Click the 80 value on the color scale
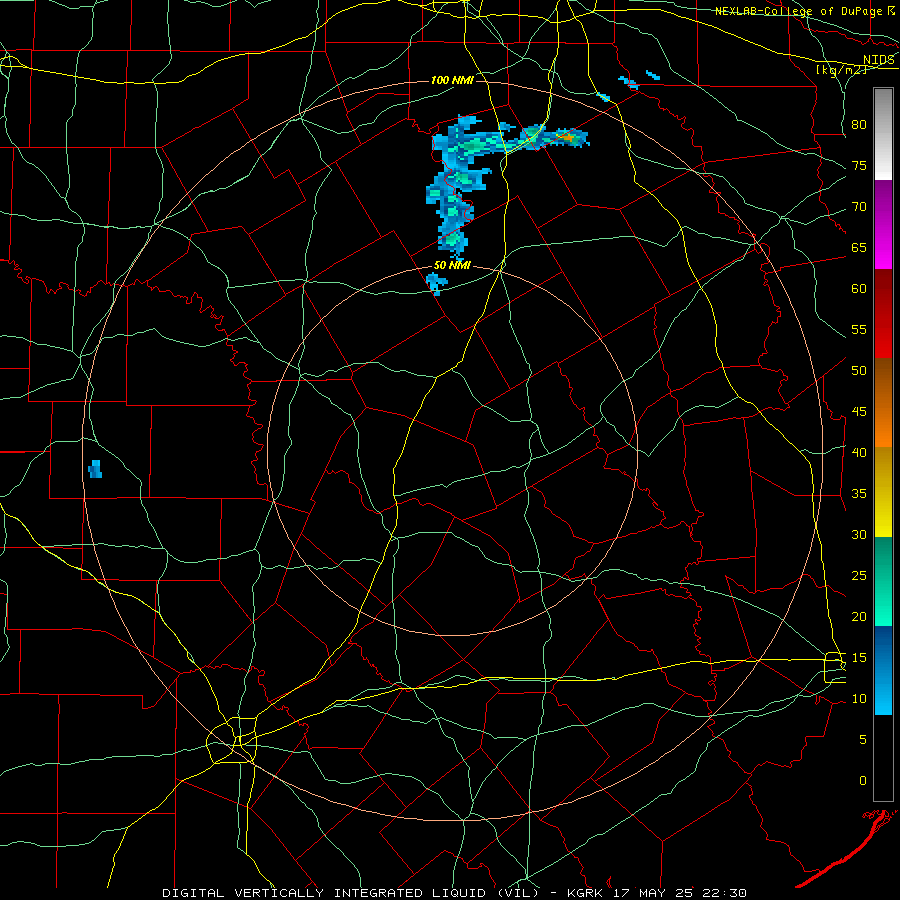 click(x=859, y=125)
